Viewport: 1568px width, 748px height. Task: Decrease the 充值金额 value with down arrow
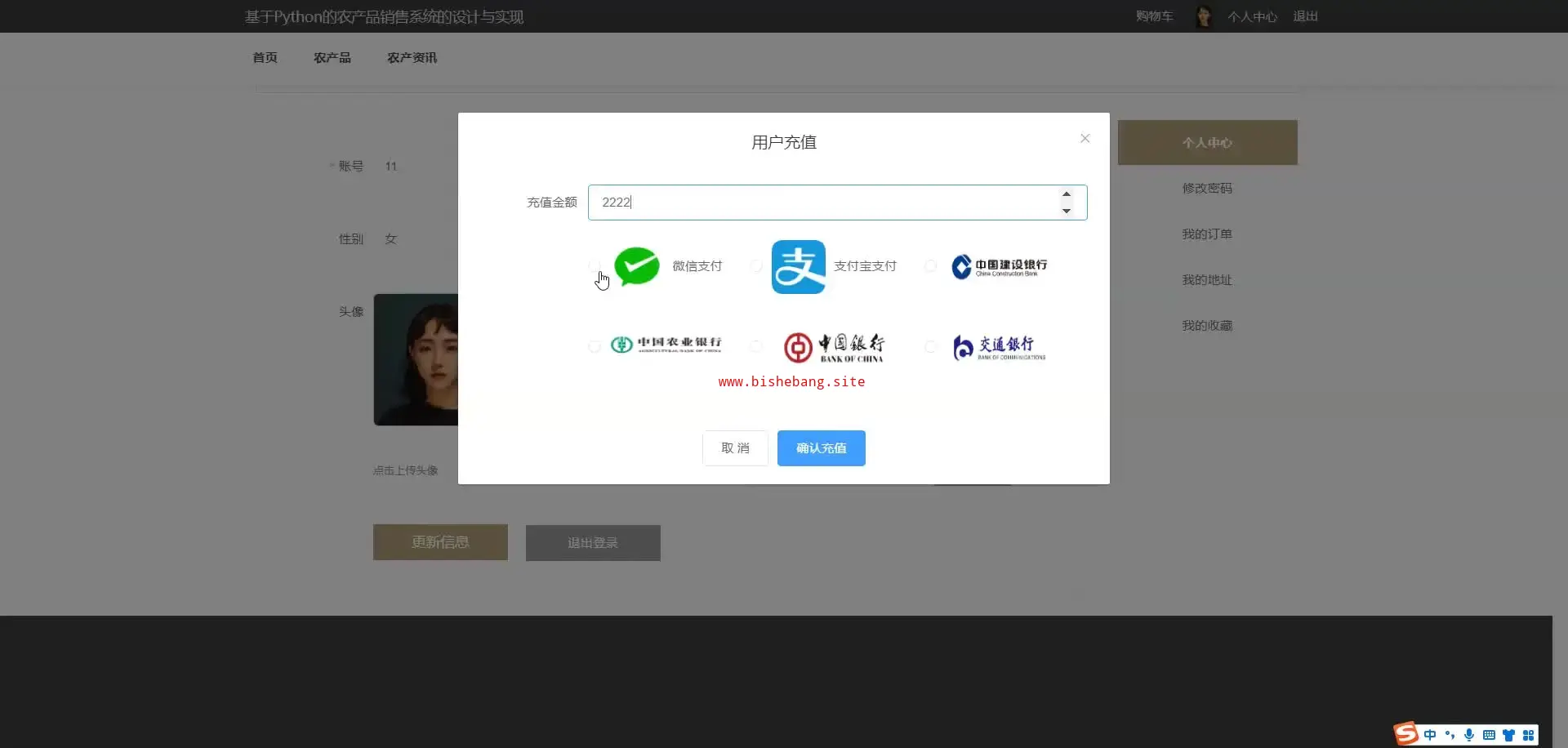click(1067, 211)
